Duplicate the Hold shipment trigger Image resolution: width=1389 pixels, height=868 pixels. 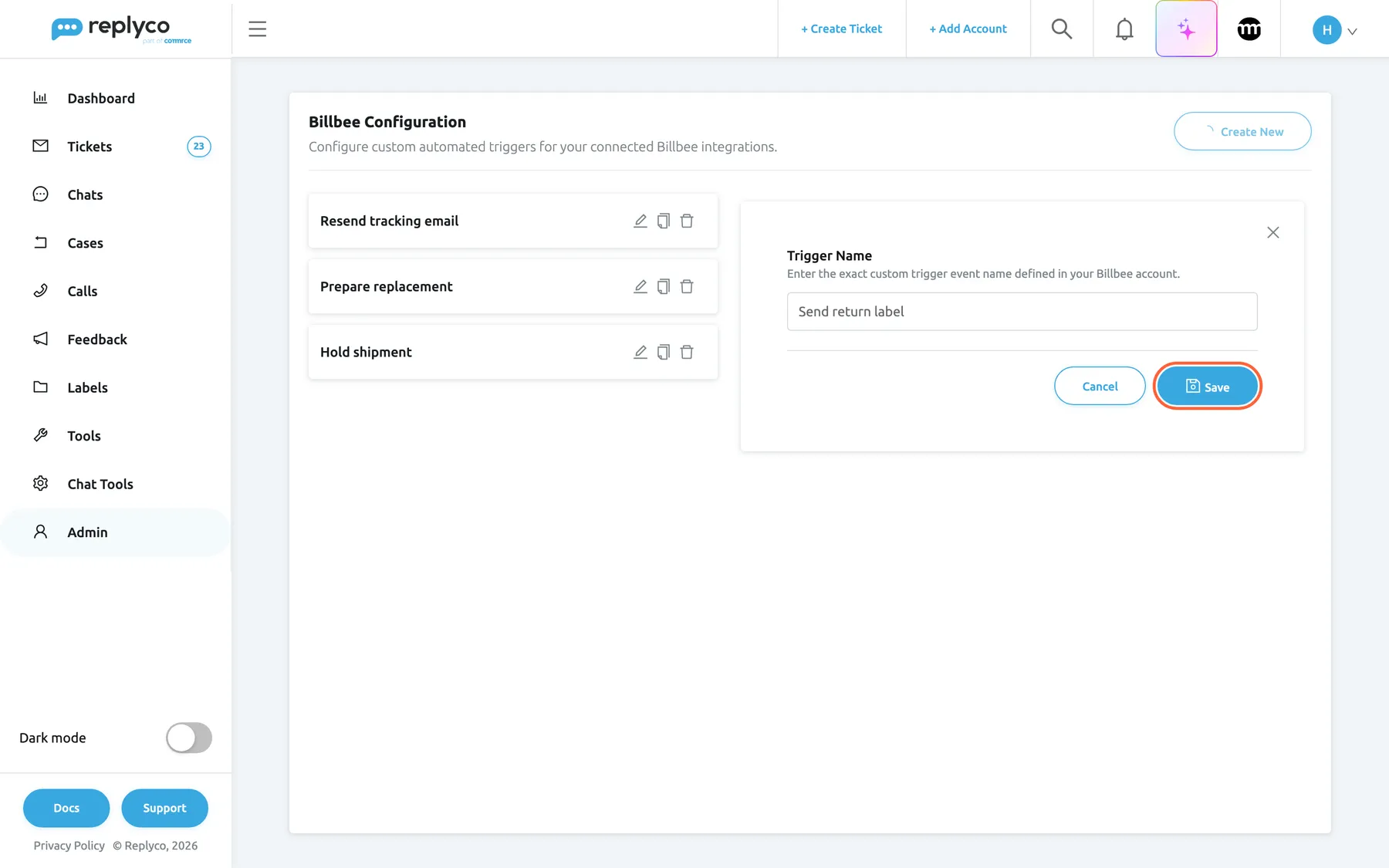click(x=664, y=352)
